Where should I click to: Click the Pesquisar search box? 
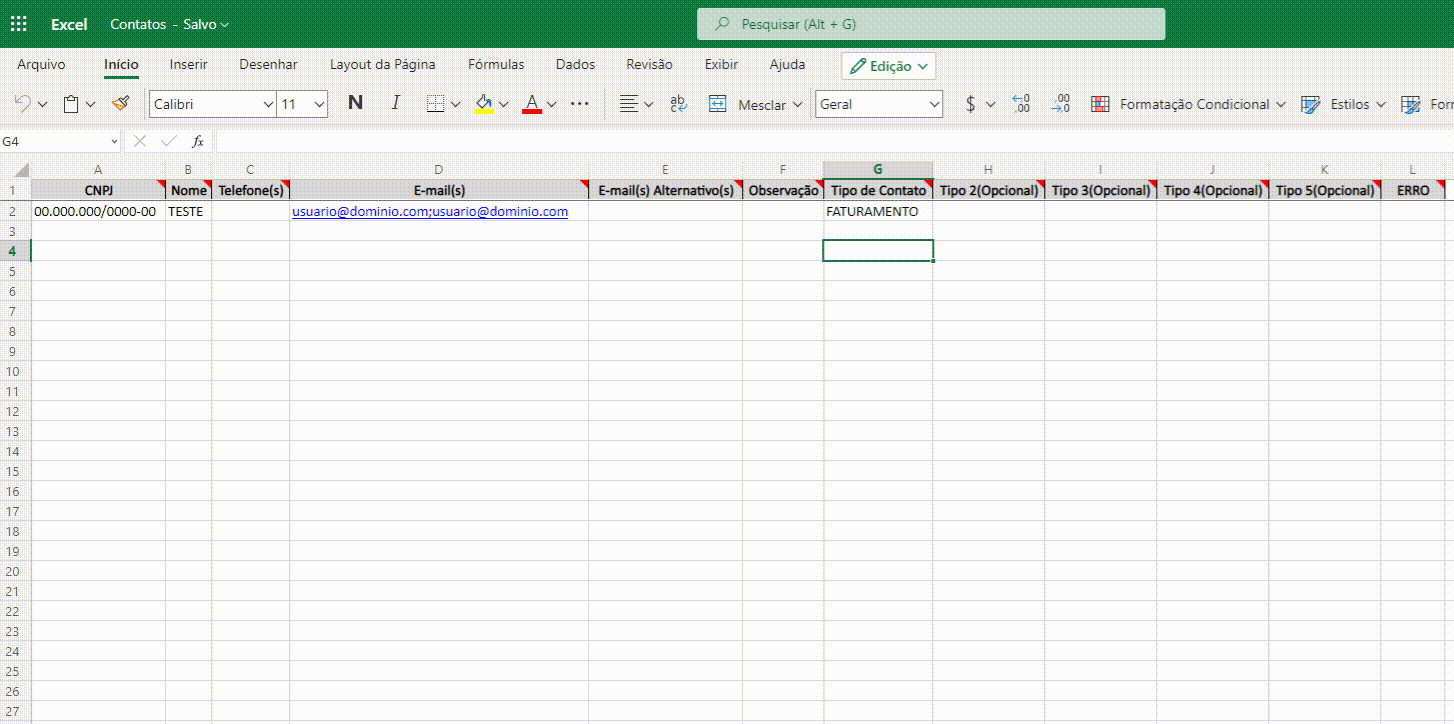(930, 24)
